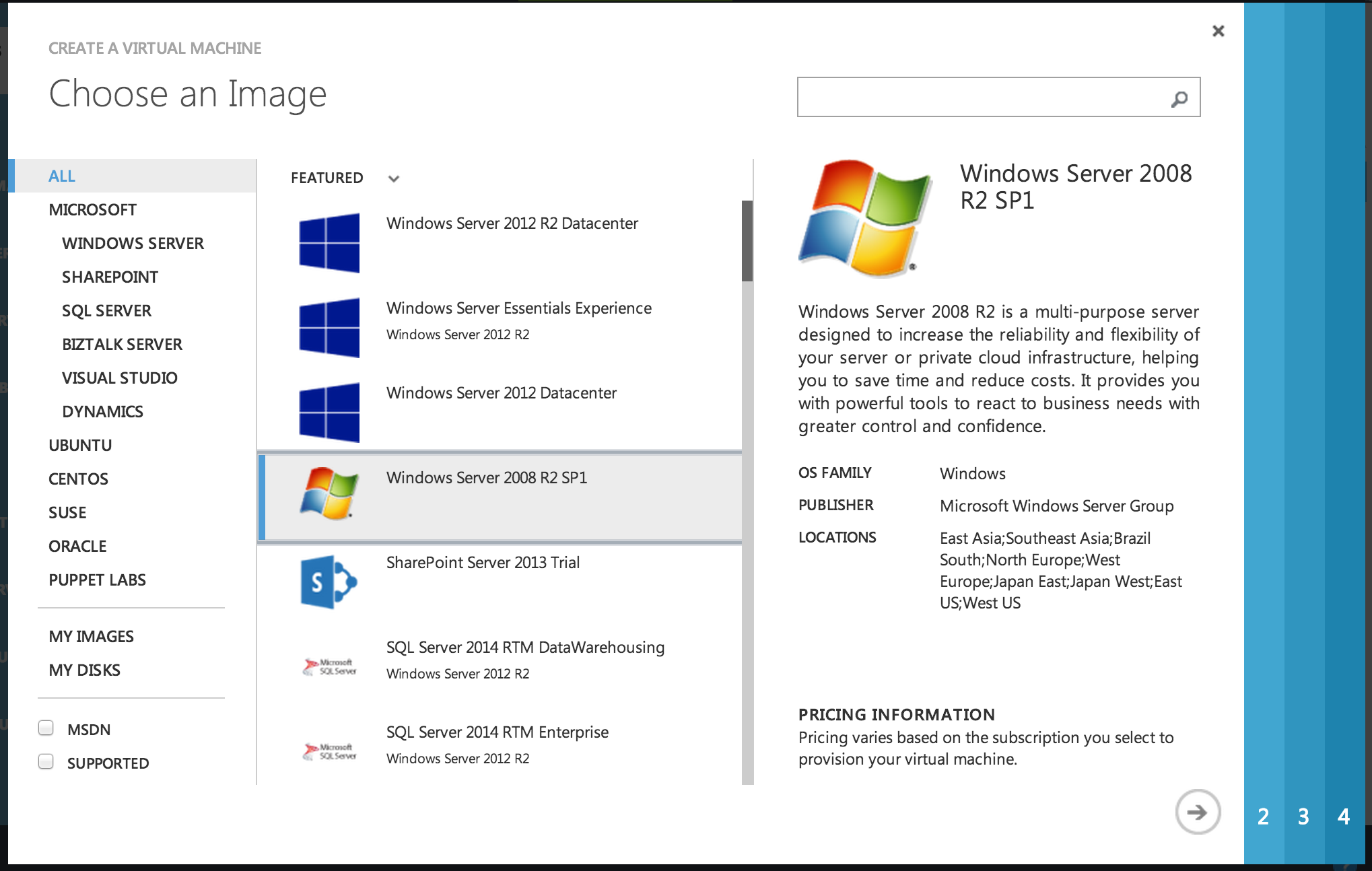
Task: Go to MY DISKS section
Action: (x=84, y=670)
